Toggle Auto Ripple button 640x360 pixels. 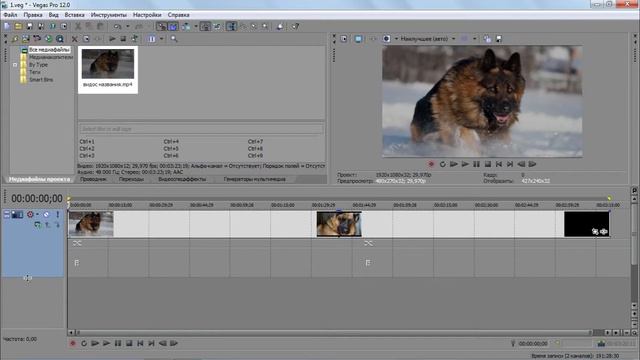click(186, 27)
